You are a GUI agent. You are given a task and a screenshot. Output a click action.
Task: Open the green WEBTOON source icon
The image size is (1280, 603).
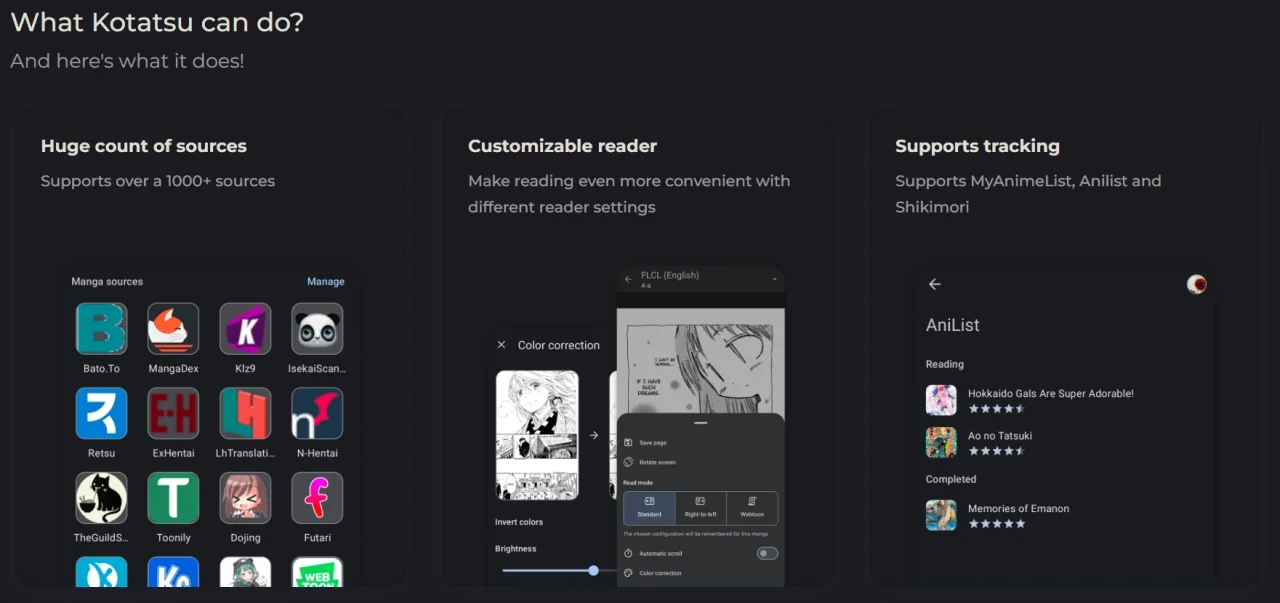pos(317,572)
